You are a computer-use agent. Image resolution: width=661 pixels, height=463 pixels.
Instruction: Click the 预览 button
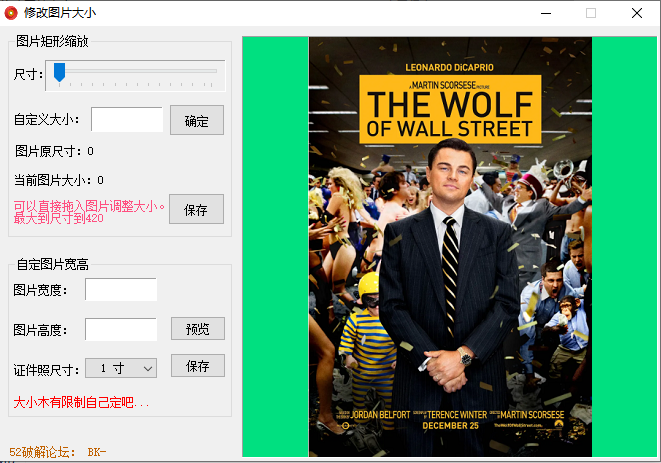pos(198,329)
